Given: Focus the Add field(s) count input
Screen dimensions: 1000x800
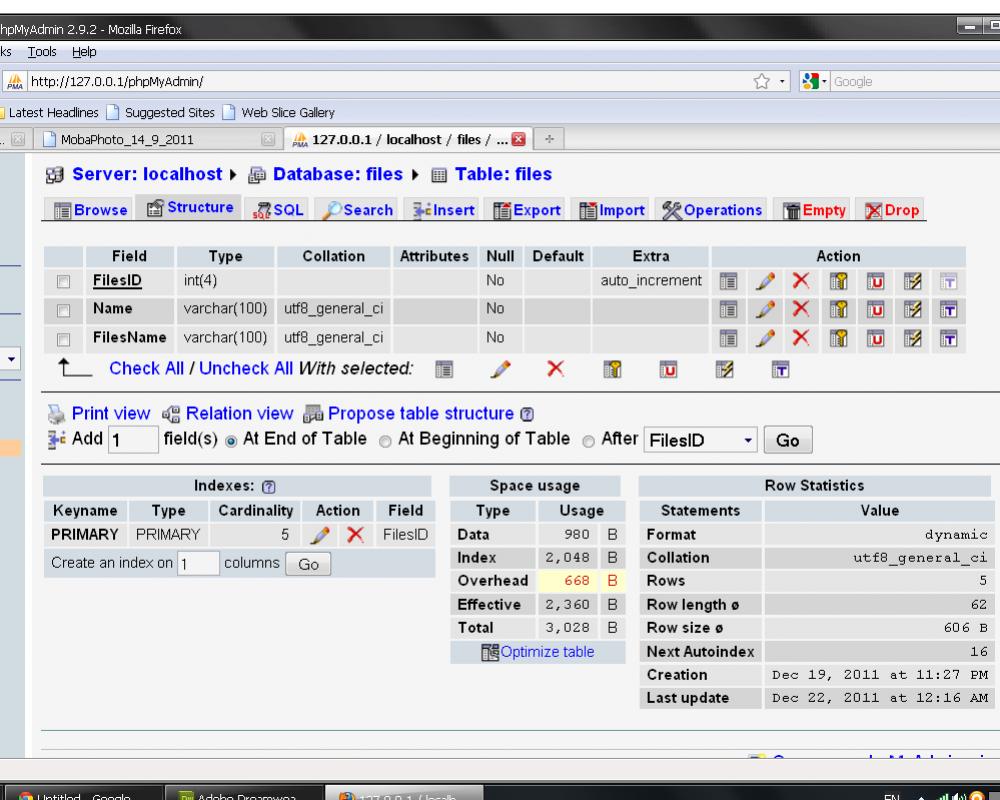Looking at the screenshot, I should (133, 440).
